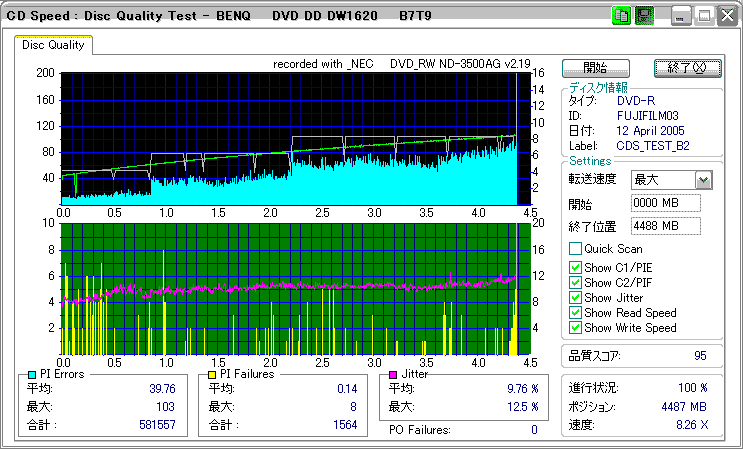The height and width of the screenshot is (449, 743).
Task: Click the magenta Jitter legend square
Action: point(394,374)
